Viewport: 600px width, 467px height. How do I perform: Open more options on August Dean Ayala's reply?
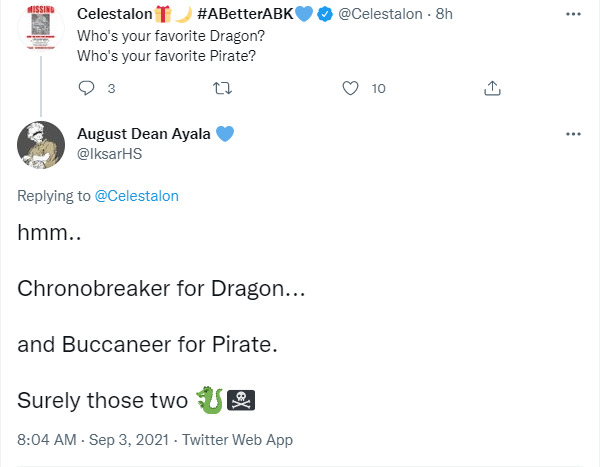(x=573, y=134)
